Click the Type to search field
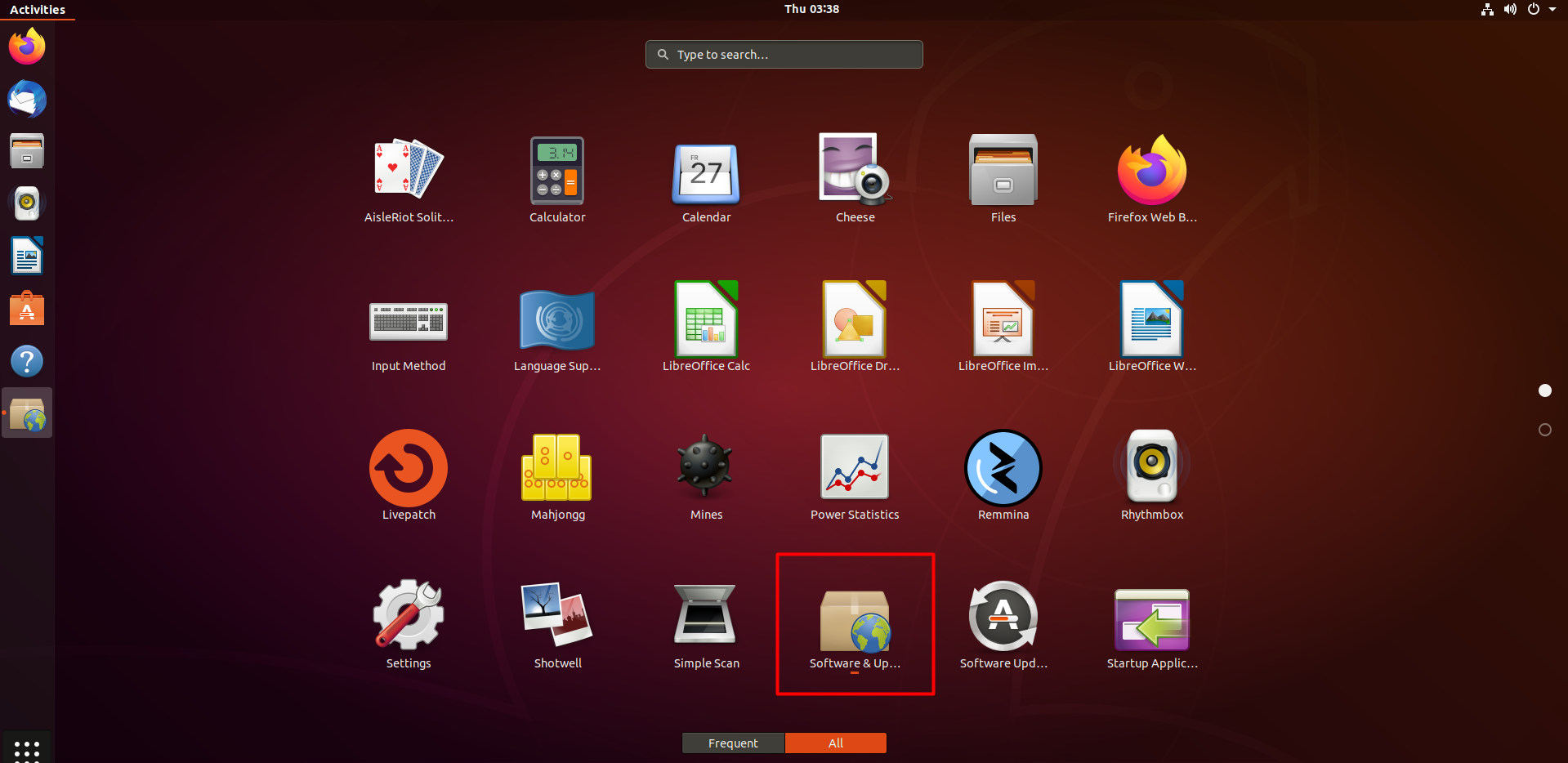 [784, 55]
